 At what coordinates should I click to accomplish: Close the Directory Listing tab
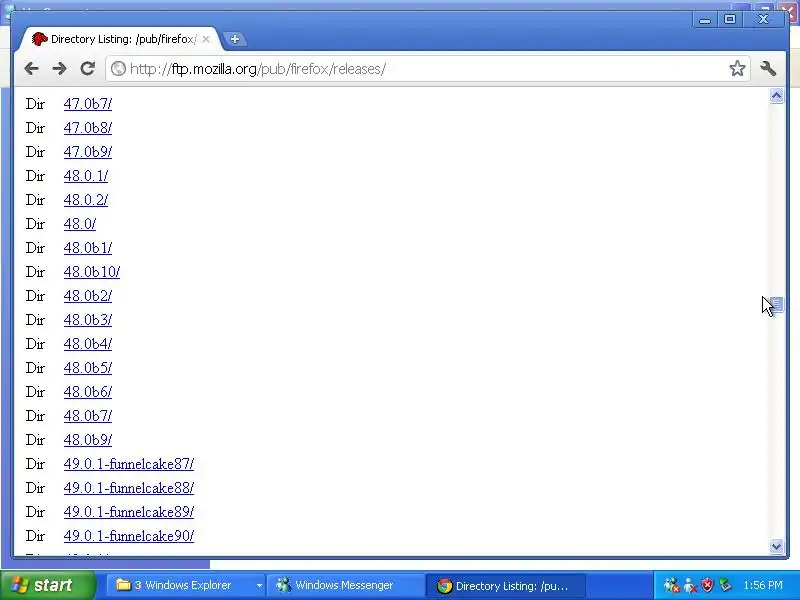[x=206, y=39]
